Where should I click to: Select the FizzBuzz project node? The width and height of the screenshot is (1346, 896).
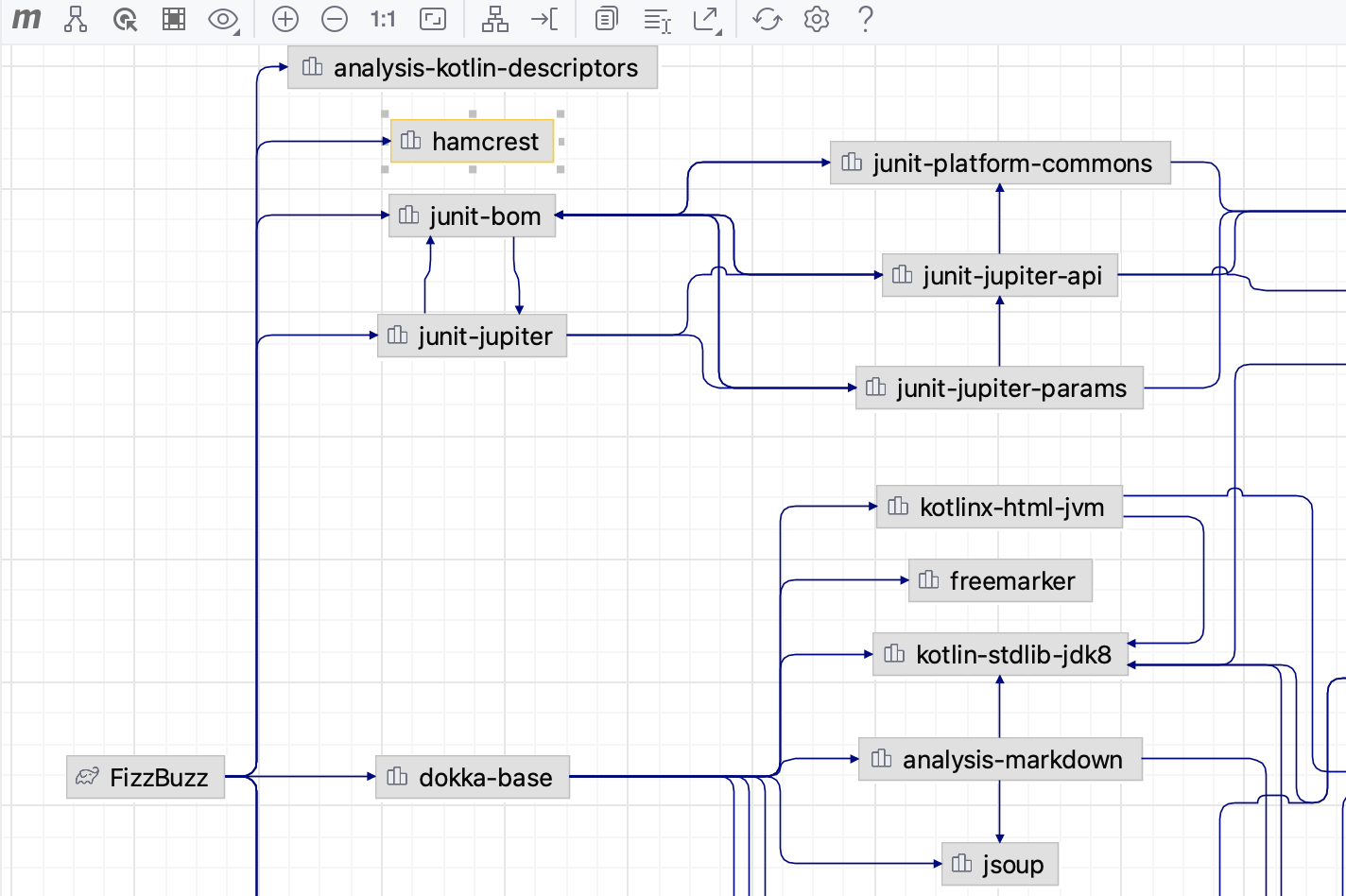(146, 777)
